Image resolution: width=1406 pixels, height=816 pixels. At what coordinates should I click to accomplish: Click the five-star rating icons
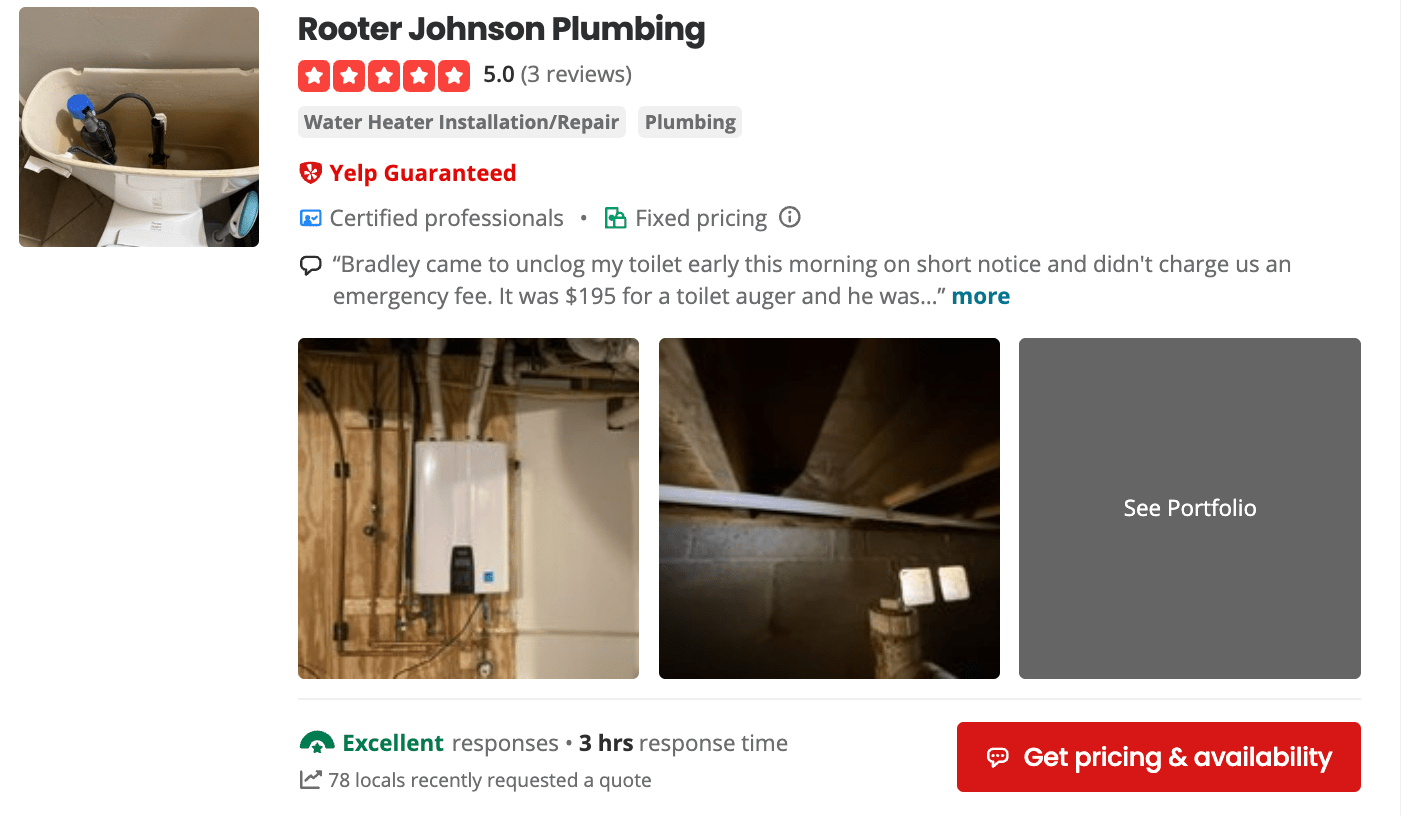coord(384,75)
